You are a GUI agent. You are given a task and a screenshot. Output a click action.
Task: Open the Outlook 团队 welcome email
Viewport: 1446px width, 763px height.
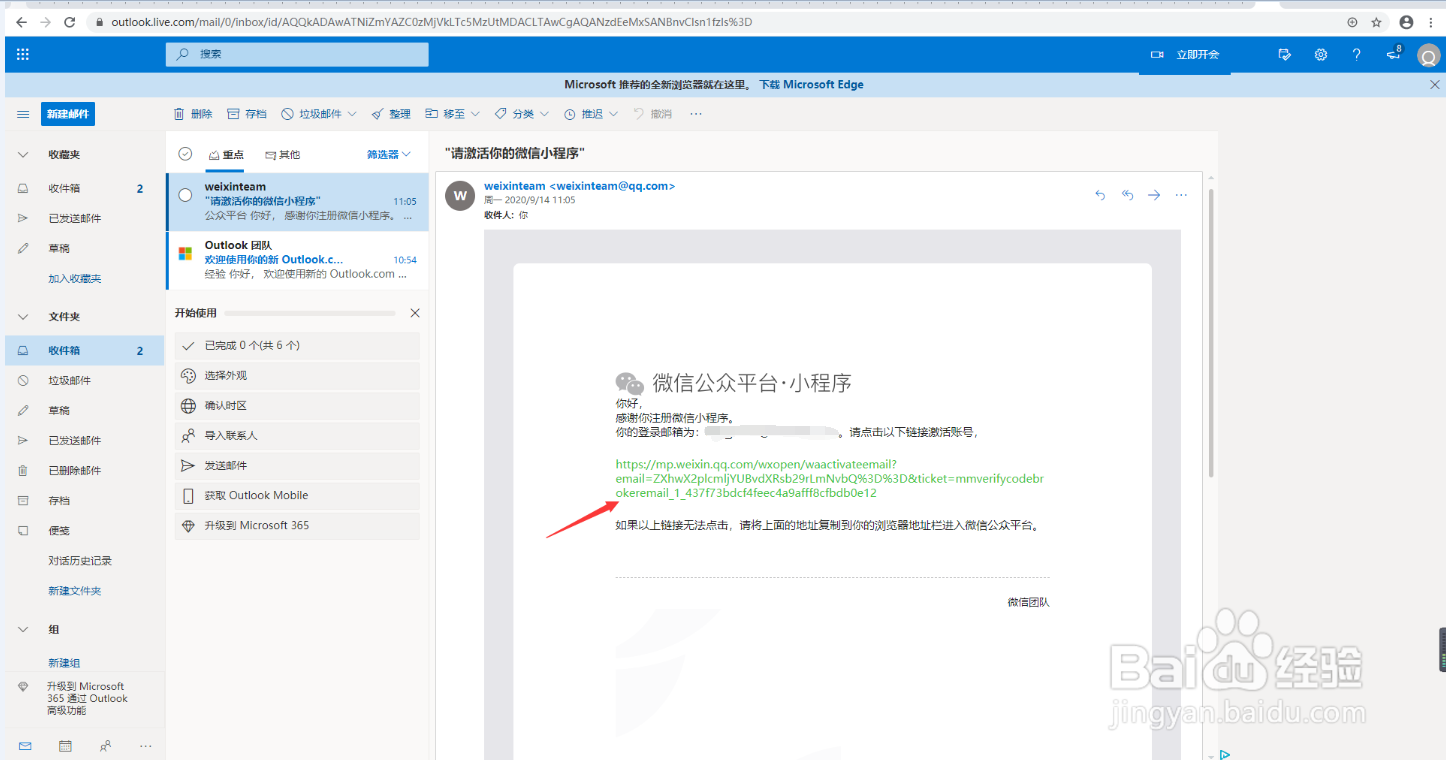pyautogui.click(x=297, y=259)
